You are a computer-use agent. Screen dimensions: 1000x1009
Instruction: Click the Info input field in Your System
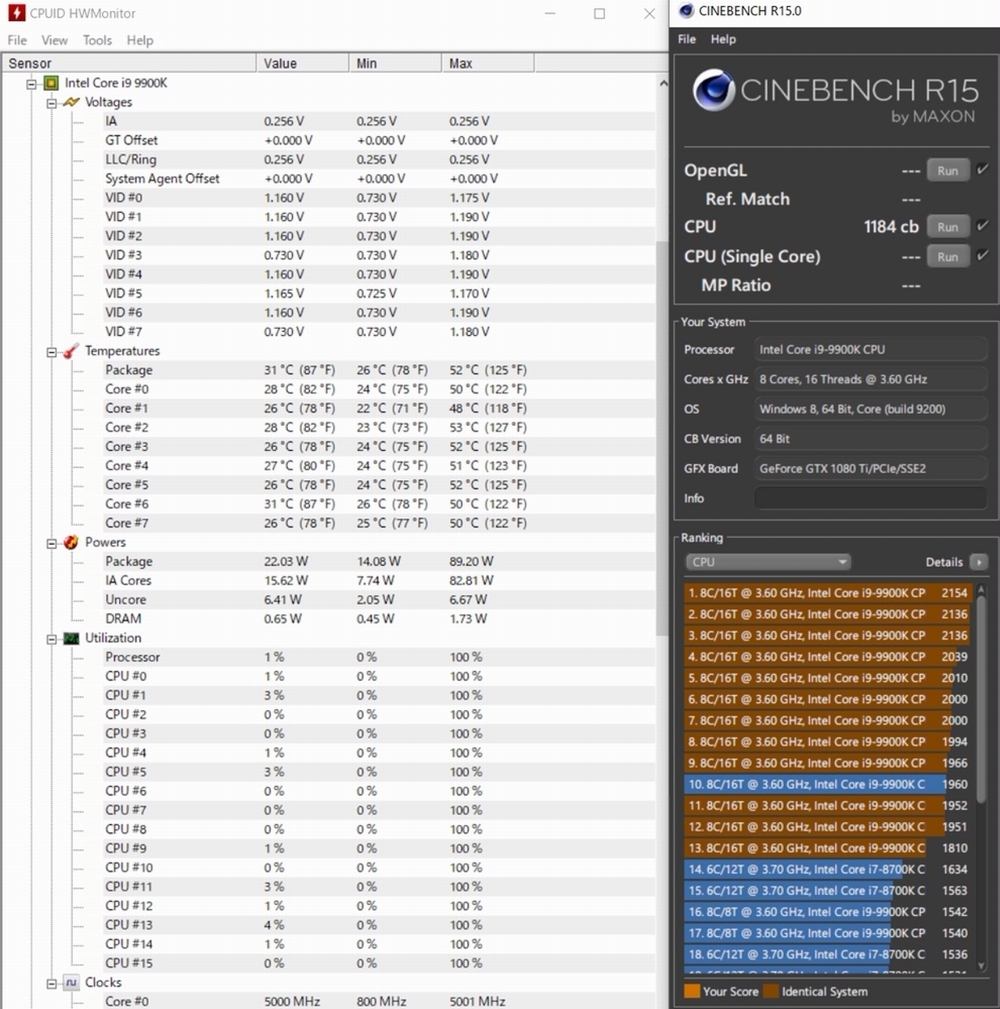[x=870, y=498]
